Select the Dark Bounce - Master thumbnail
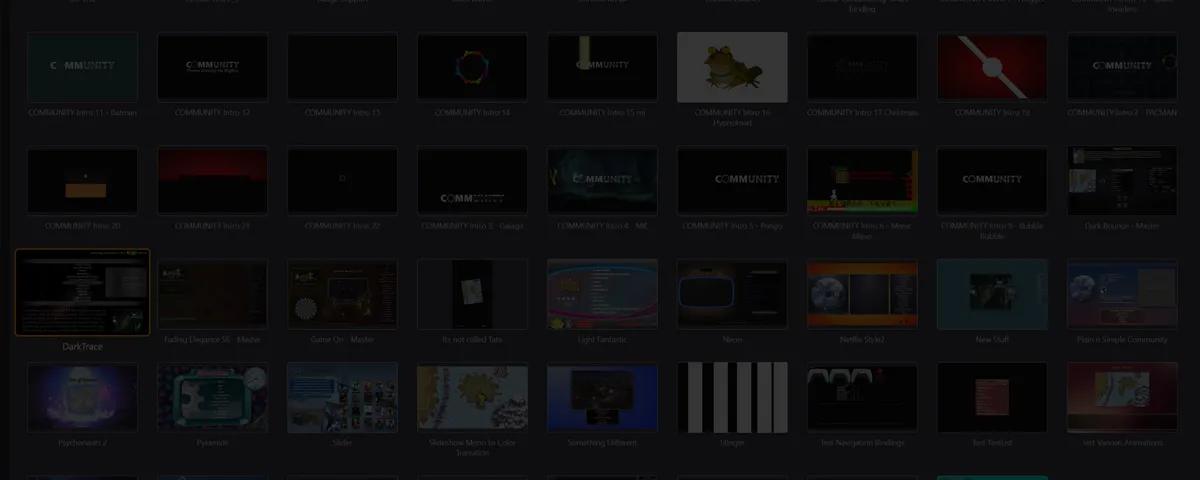Viewport: 1200px width, 480px height. 1122,181
